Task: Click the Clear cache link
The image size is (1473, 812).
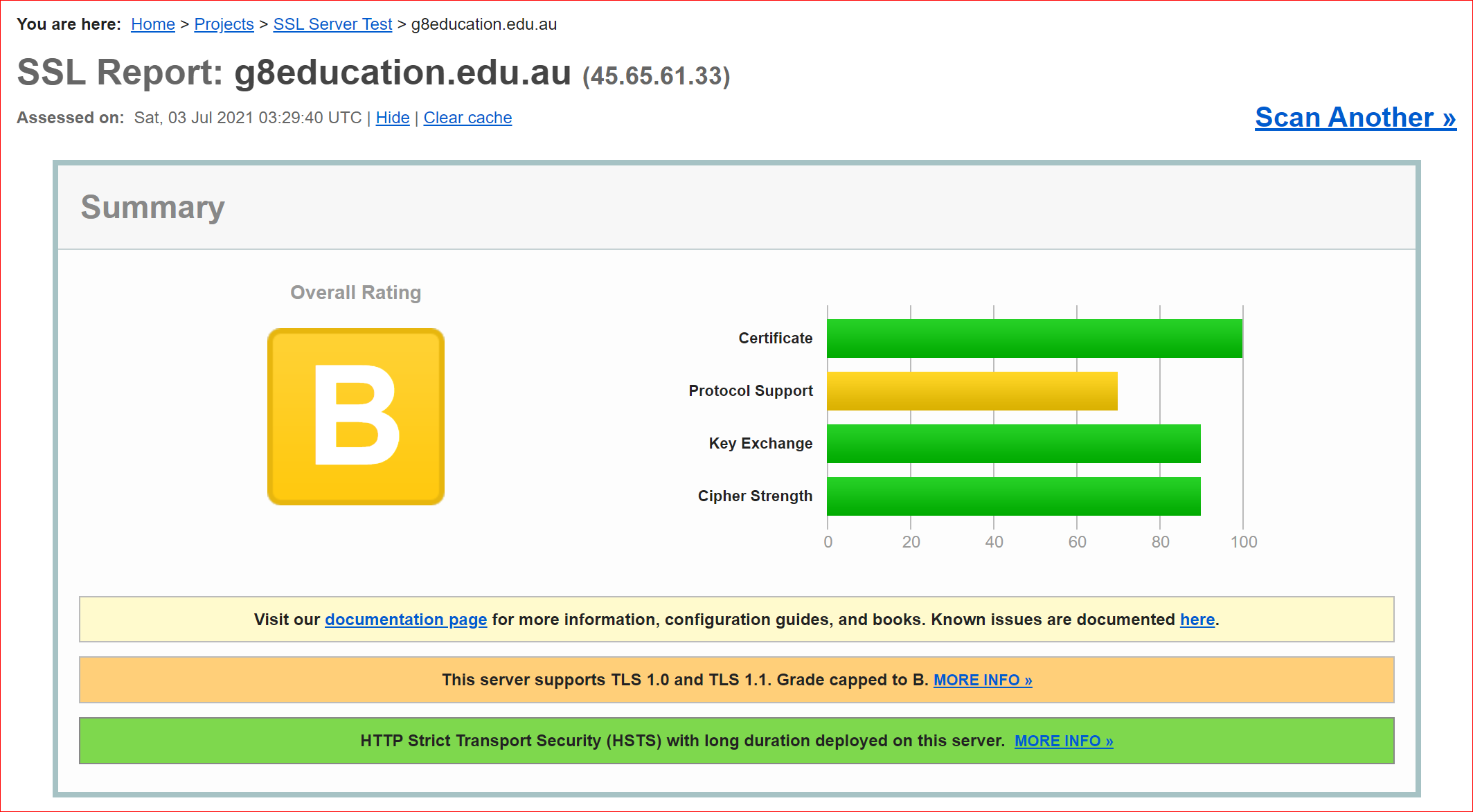Action: click(x=467, y=118)
